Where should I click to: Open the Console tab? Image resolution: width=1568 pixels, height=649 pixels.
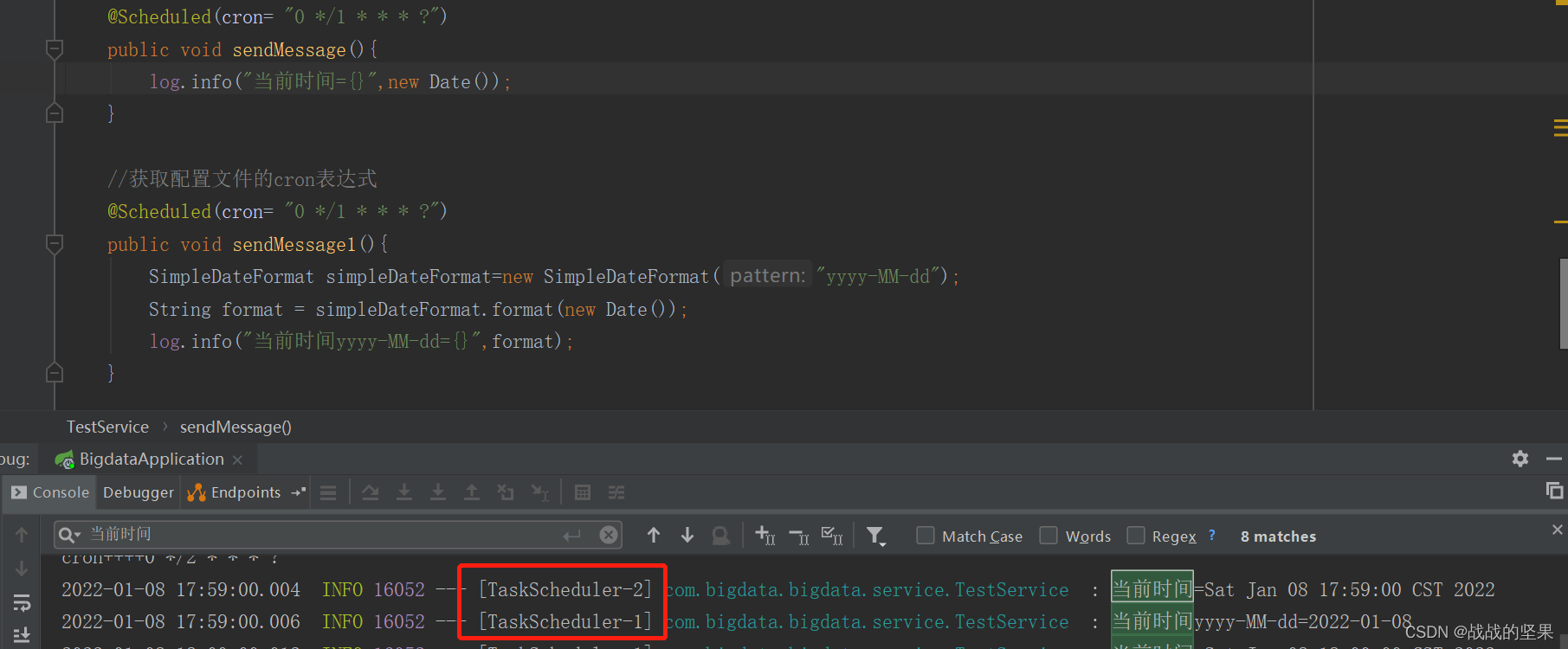click(50, 492)
